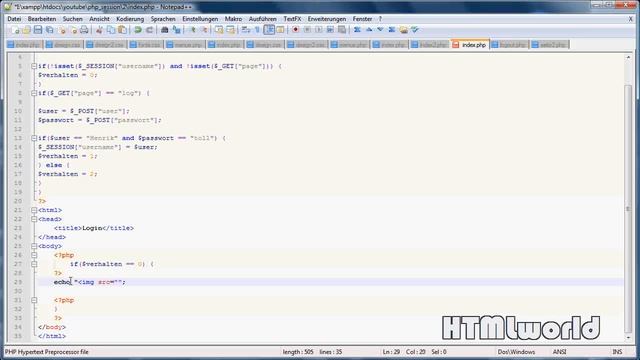Open the Ansicht menu
640x360 pixels.
tap(99, 19)
